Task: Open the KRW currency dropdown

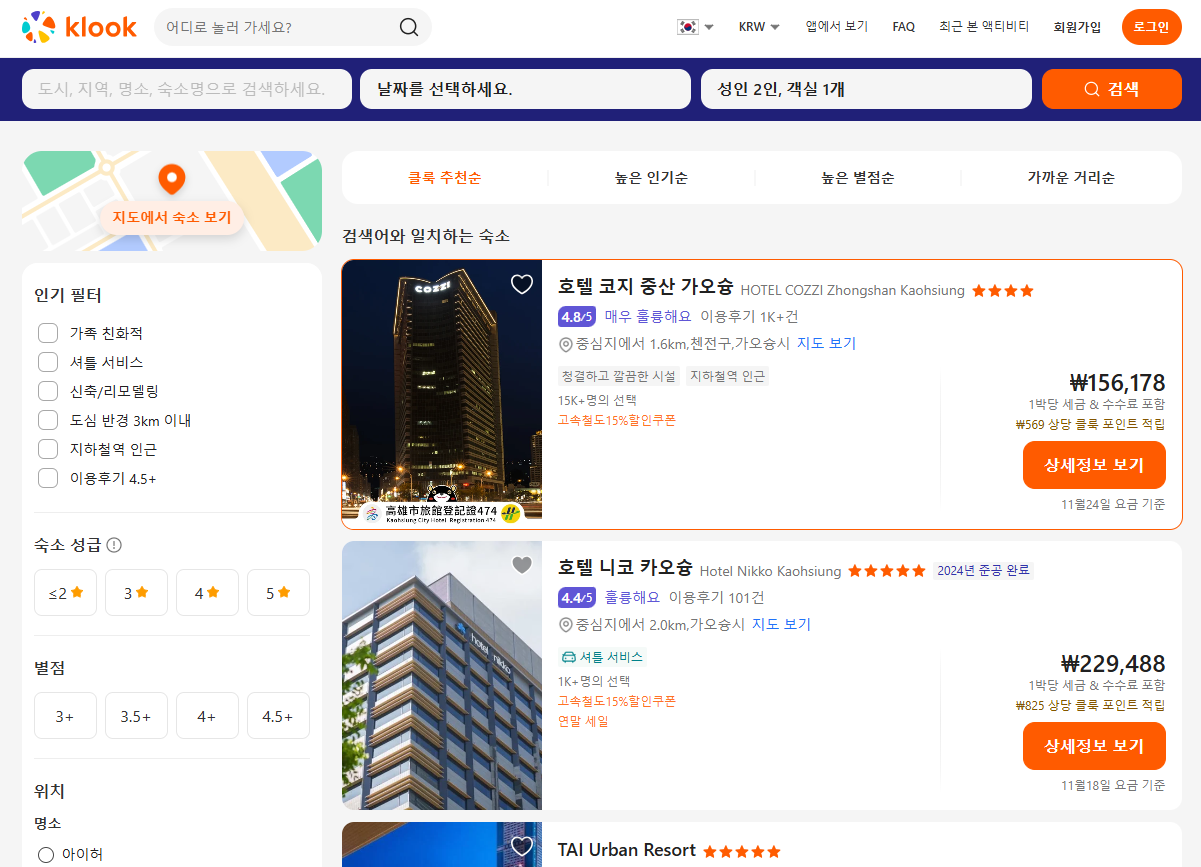Action: pyautogui.click(x=759, y=27)
